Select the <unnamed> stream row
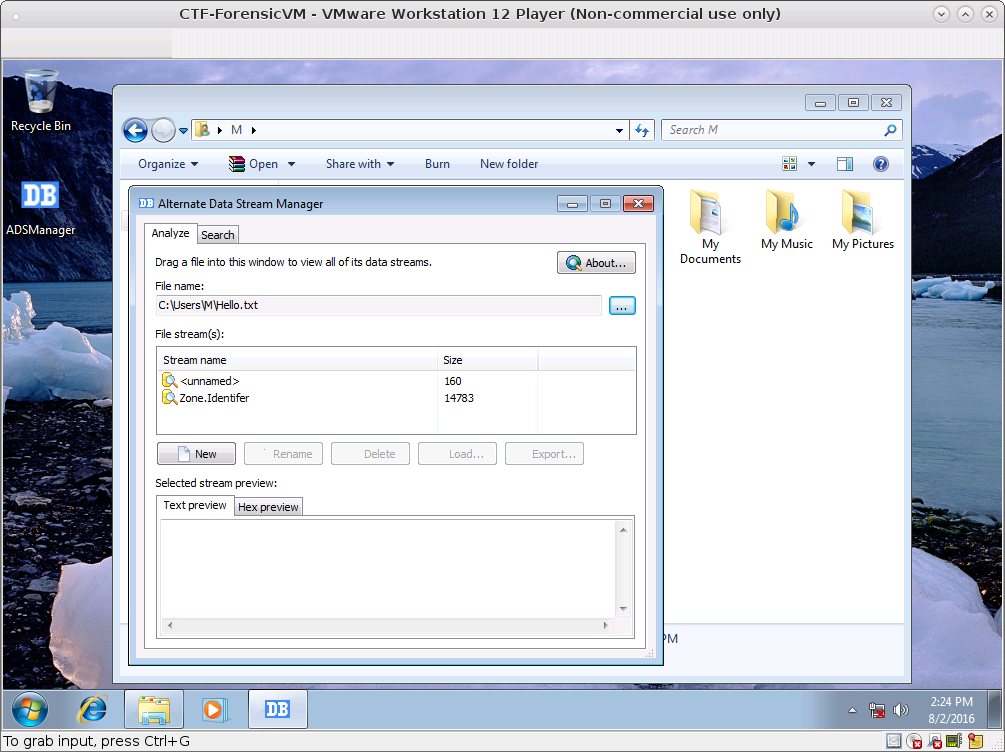This screenshot has width=1005, height=752. tap(396, 381)
